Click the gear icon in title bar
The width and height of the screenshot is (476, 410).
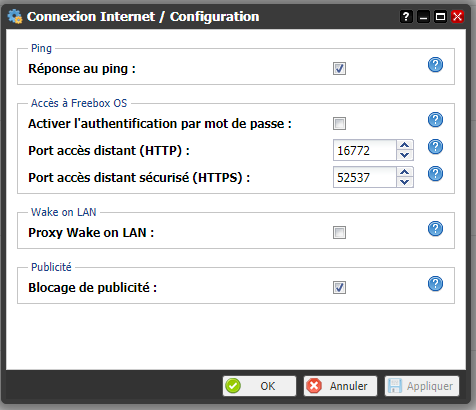(15, 16)
